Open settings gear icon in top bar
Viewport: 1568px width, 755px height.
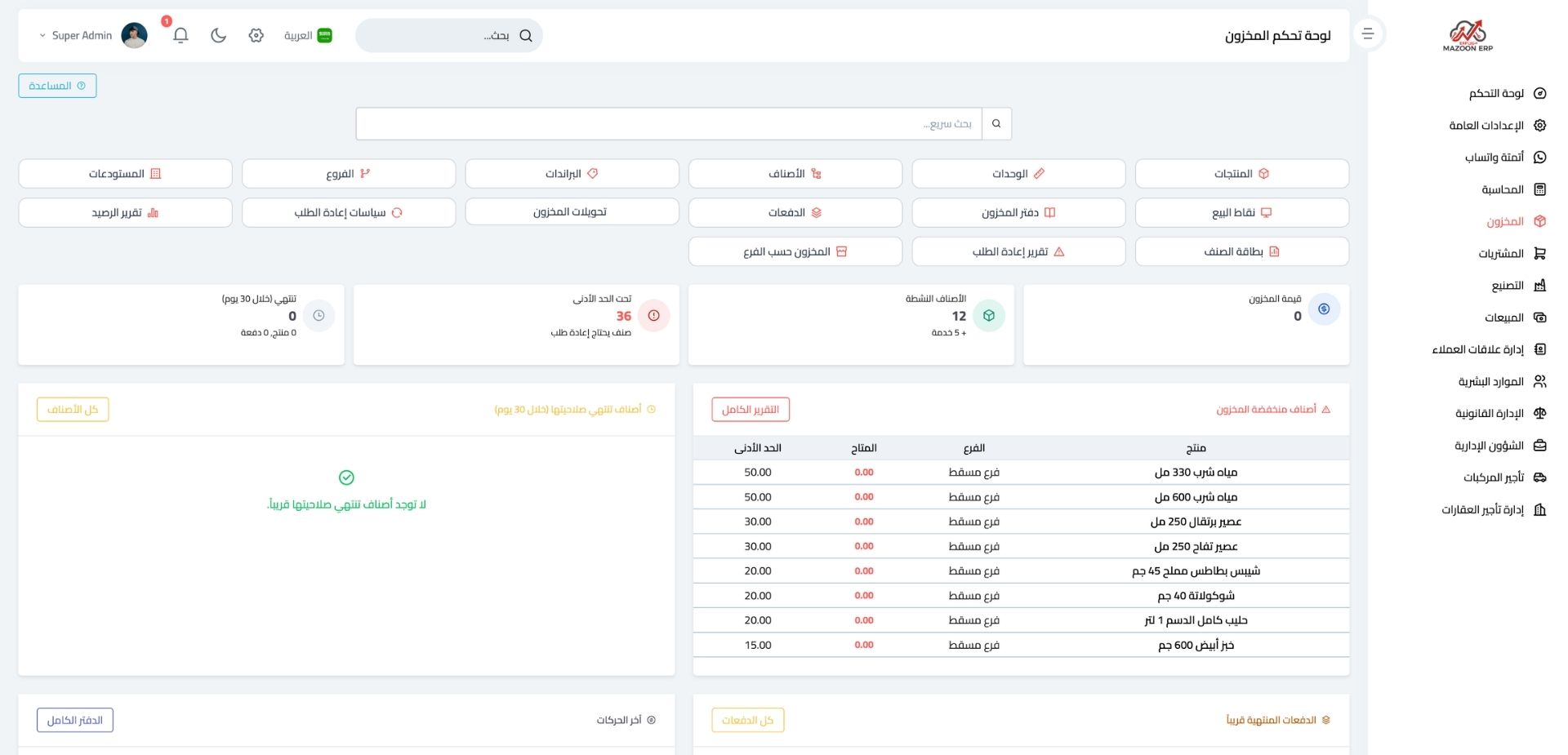click(256, 35)
